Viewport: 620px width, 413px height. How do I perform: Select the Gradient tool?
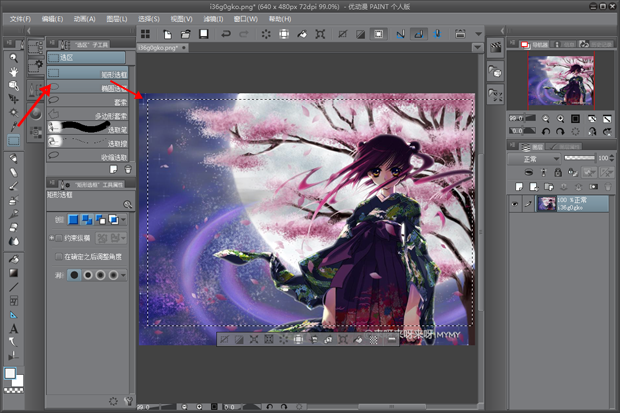click(x=13, y=273)
